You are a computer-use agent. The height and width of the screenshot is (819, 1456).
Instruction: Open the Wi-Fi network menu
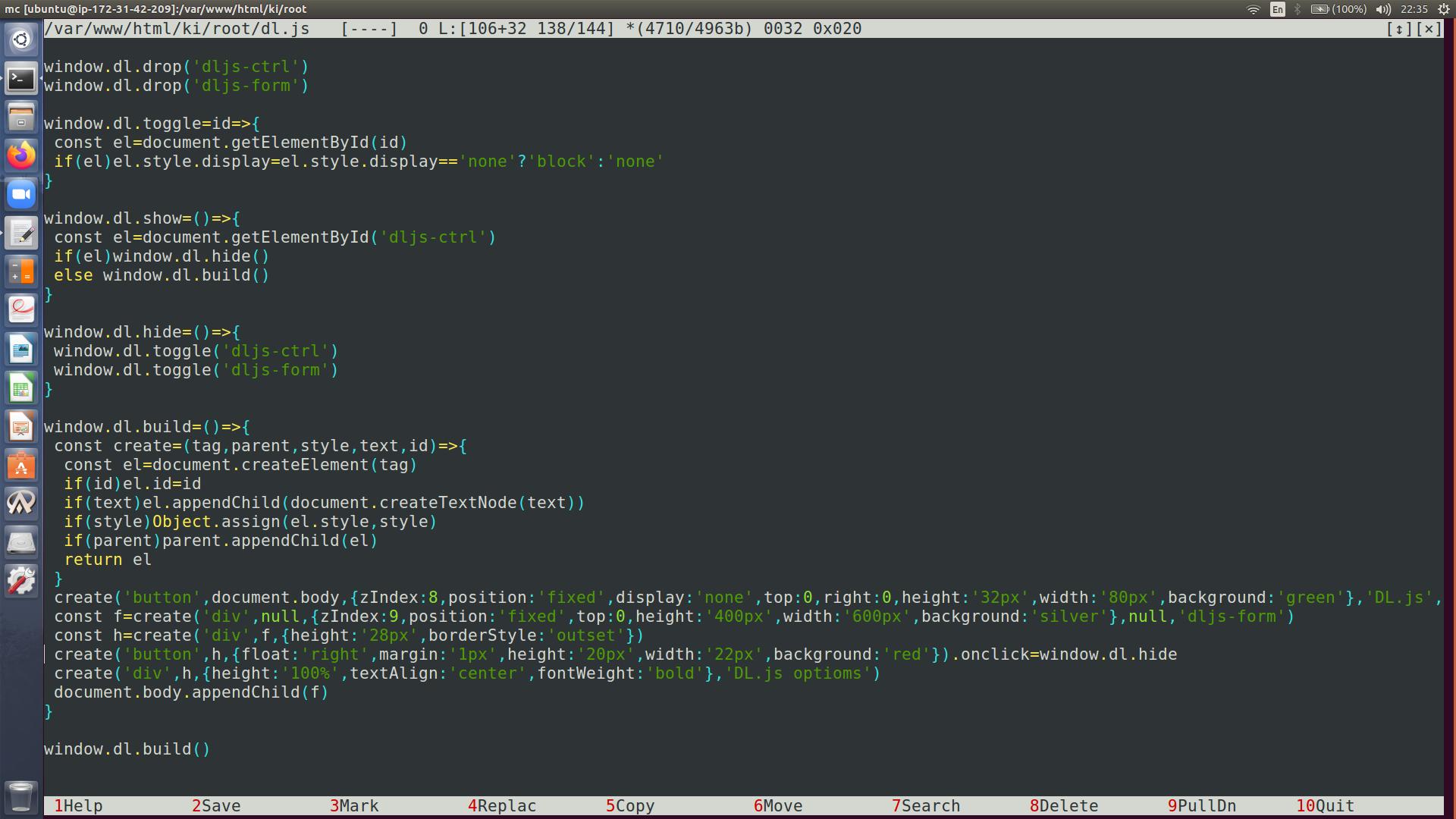click(x=1253, y=9)
